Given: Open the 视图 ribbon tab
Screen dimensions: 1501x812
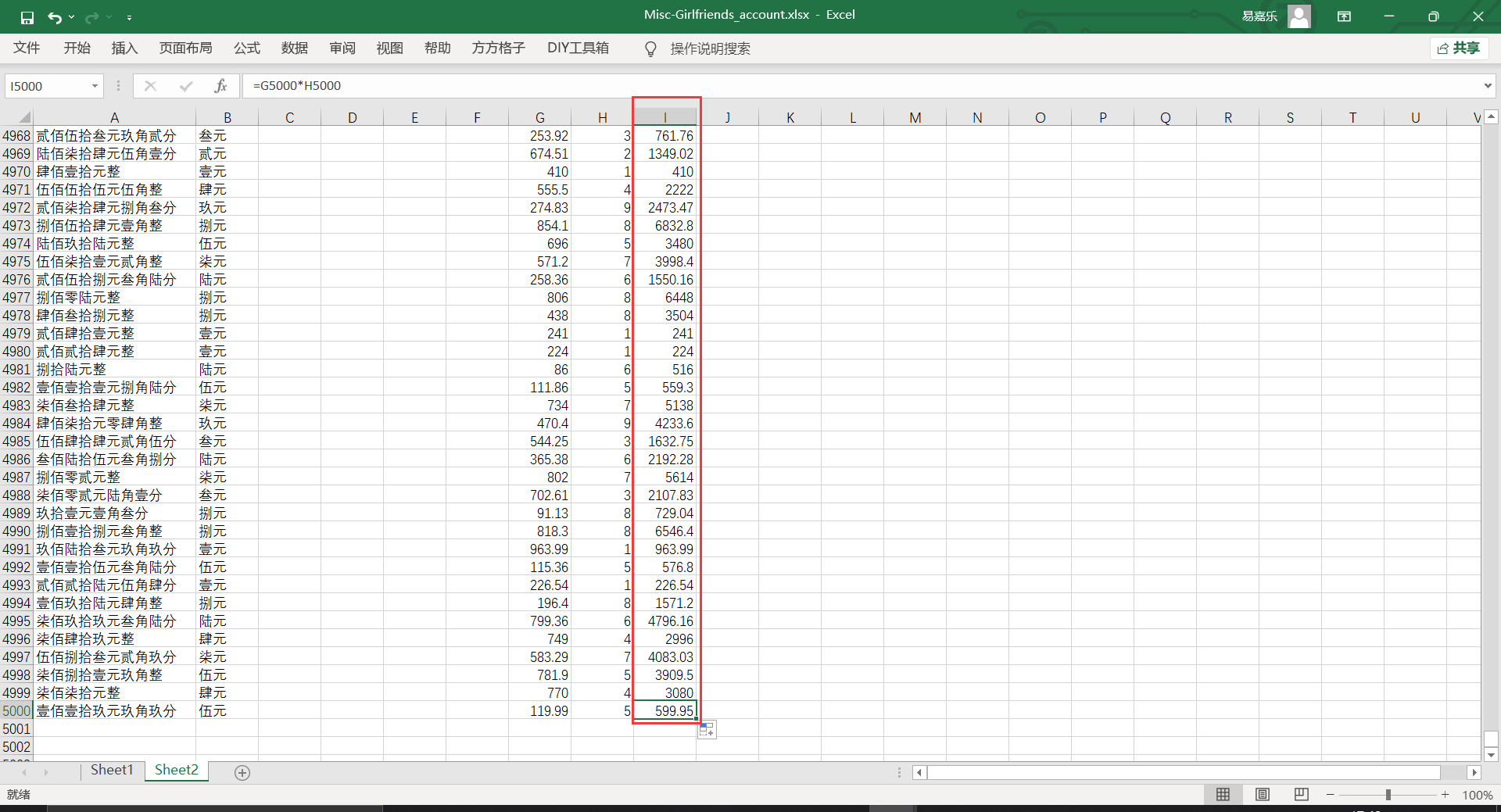Looking at the screenshot, I should coord(389,48).
